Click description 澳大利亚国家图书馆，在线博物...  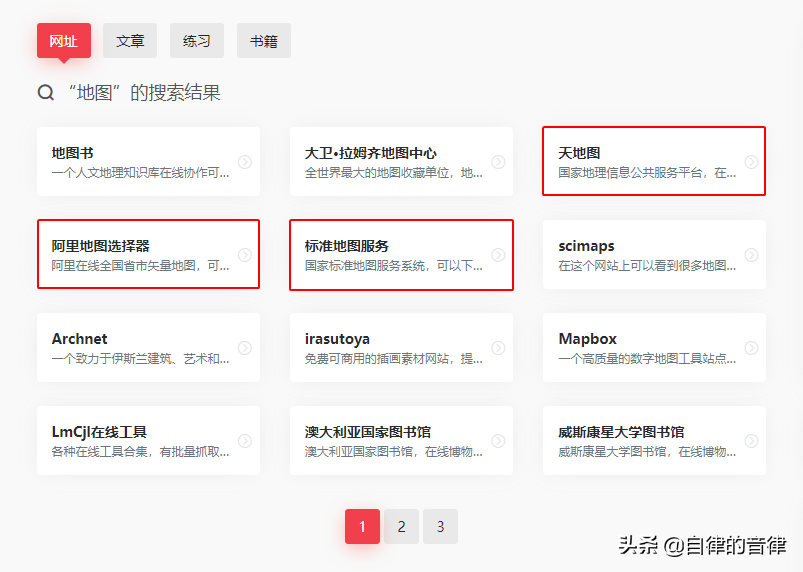393,452
